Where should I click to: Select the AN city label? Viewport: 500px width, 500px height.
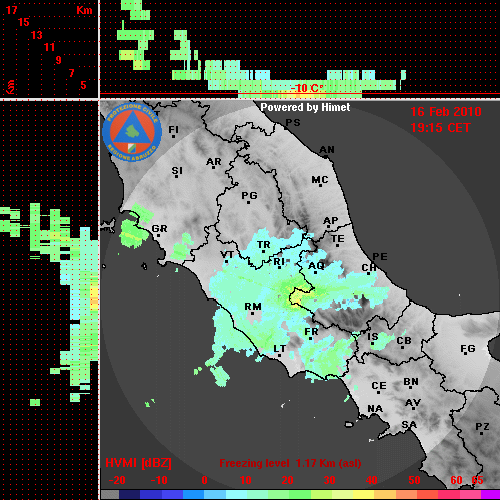click(x=327, y=150)
